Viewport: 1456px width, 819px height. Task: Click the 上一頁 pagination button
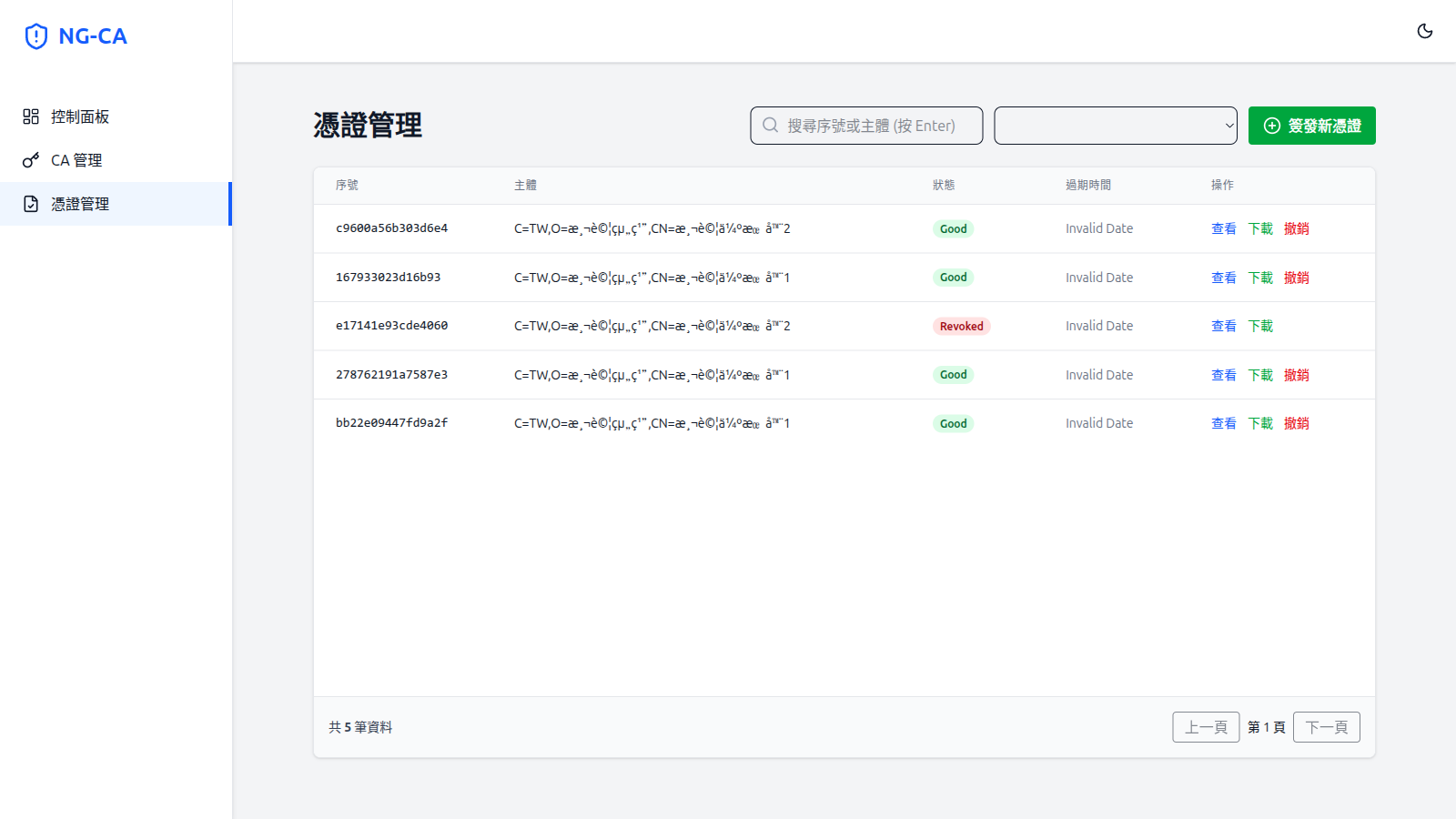click(x=1206, y=727)
